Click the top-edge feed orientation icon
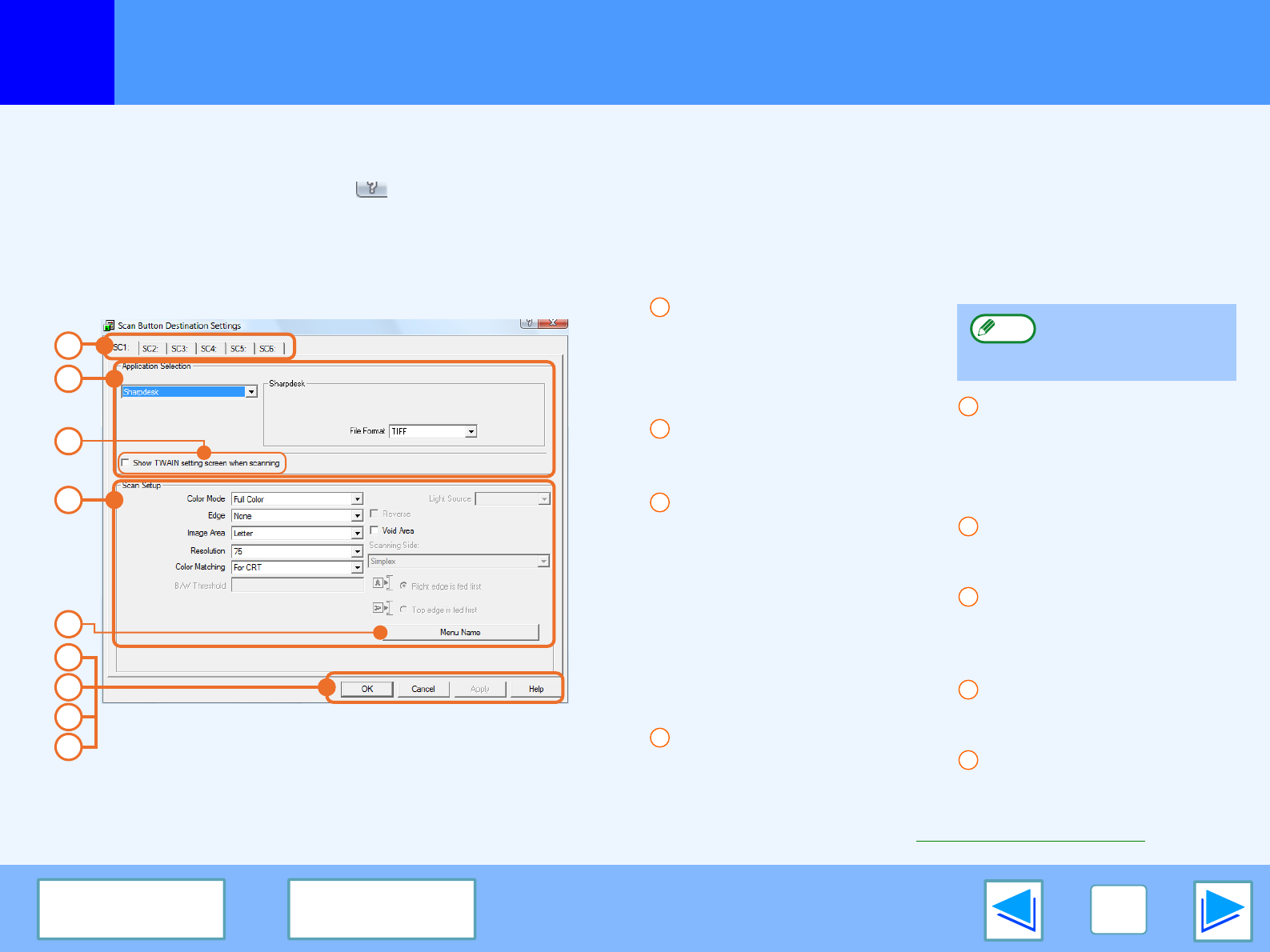 click(x=382, y=608)
